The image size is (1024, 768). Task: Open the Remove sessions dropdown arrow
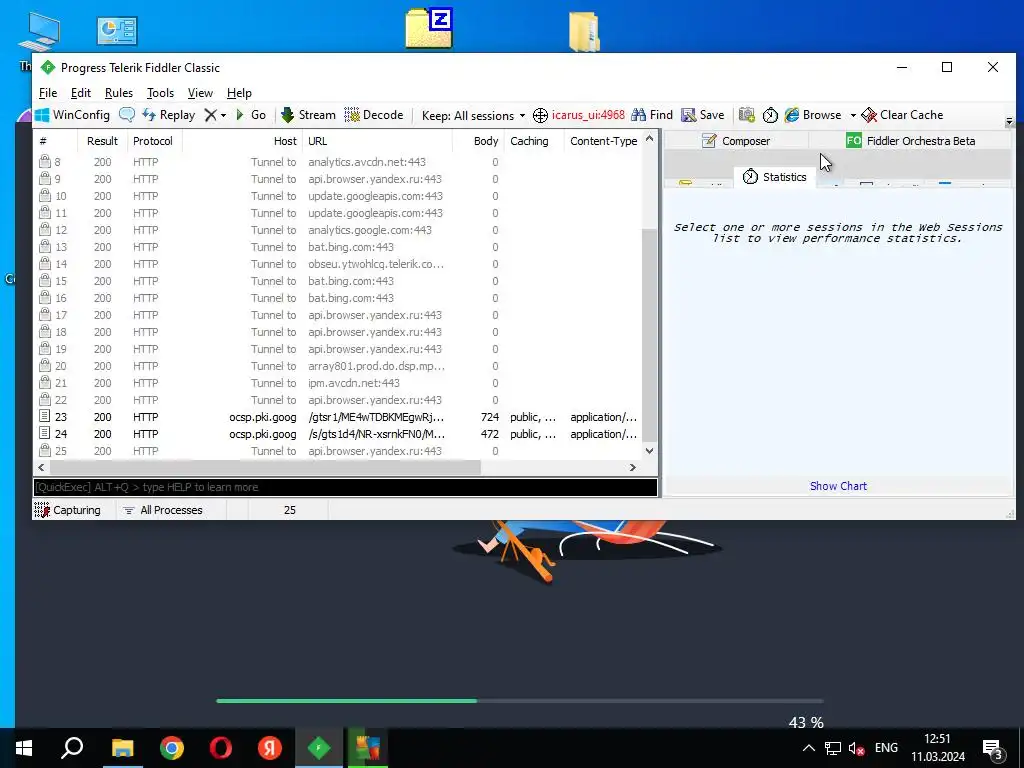[223, 116]
